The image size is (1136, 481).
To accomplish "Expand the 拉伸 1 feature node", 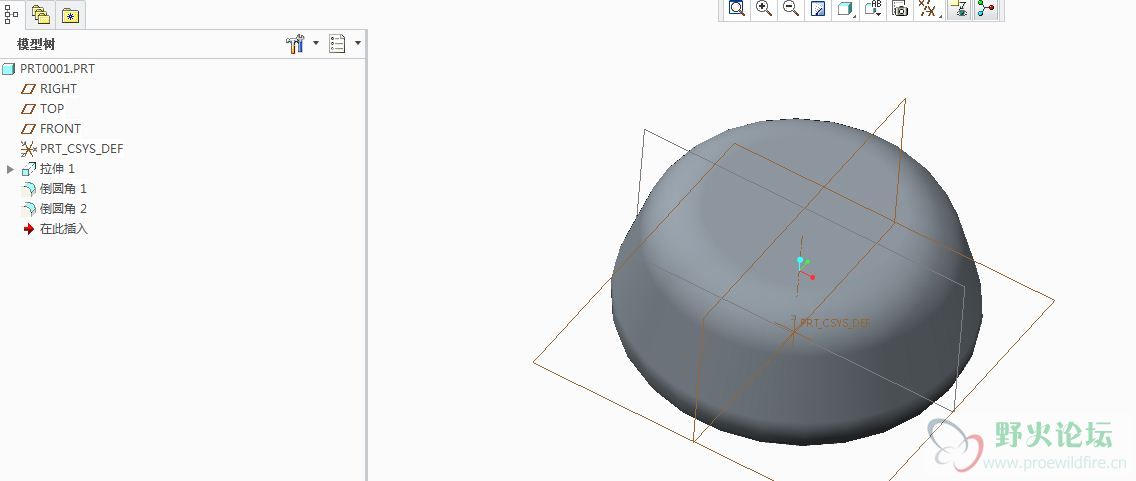I will coord(10,169).
